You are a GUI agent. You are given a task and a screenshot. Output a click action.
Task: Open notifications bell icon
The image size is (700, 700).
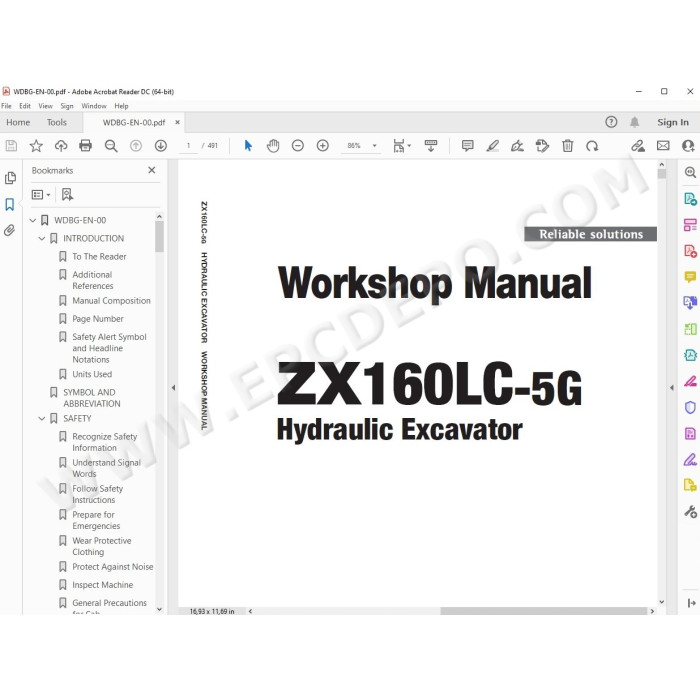click(x=634, y=122)
